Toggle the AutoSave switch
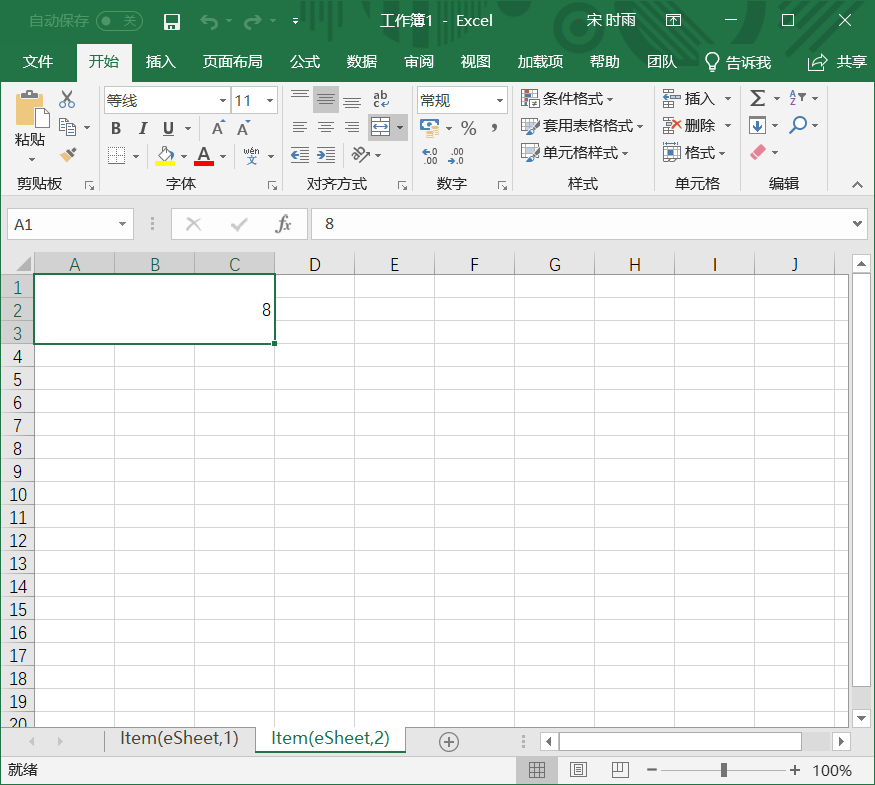The image size is (875, 785). tap(119, 21)
